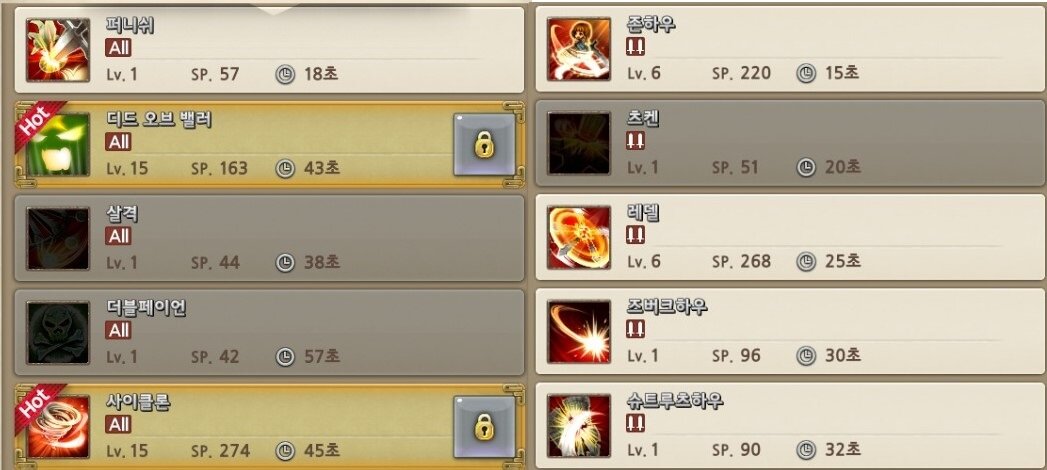The width and height of the screenshot is (1047, 470).
Task: Click the 레델 spinning blade skill icon
Action: 579,238
